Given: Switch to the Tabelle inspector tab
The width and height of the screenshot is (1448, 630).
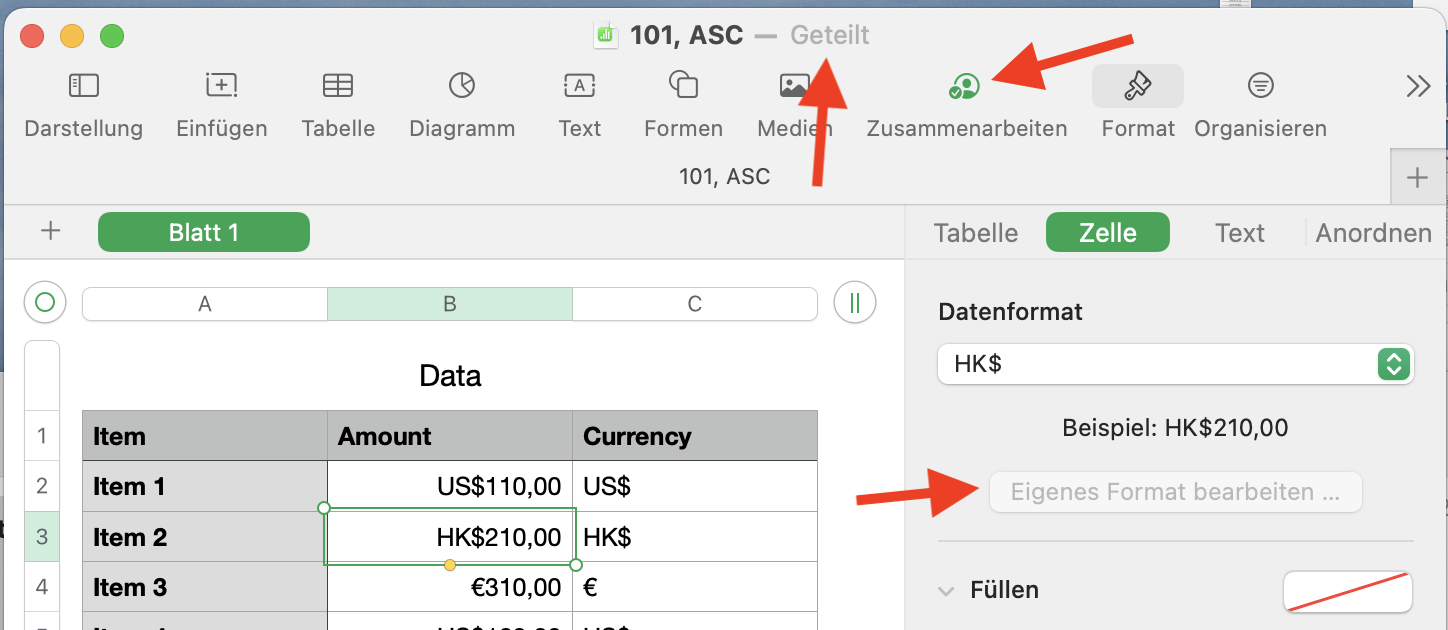Looking at the screenshot, I should pyautogui.click(x=975, y=233).
